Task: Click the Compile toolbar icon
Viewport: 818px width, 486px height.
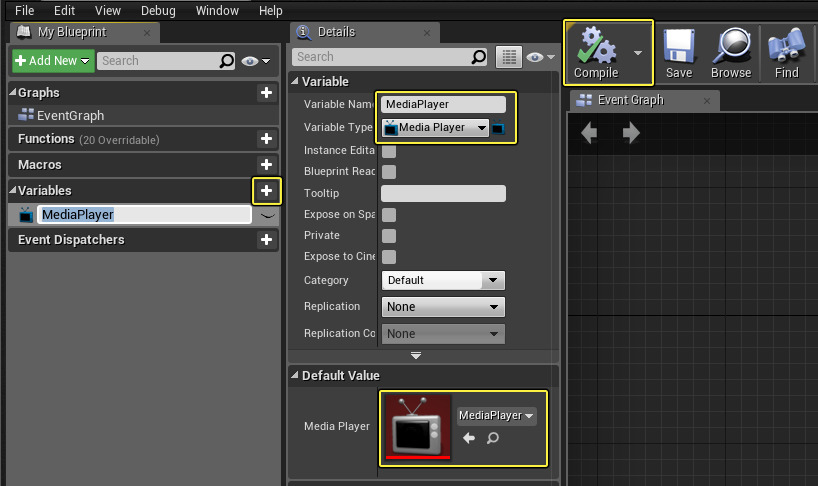Action: coord(597,47)
